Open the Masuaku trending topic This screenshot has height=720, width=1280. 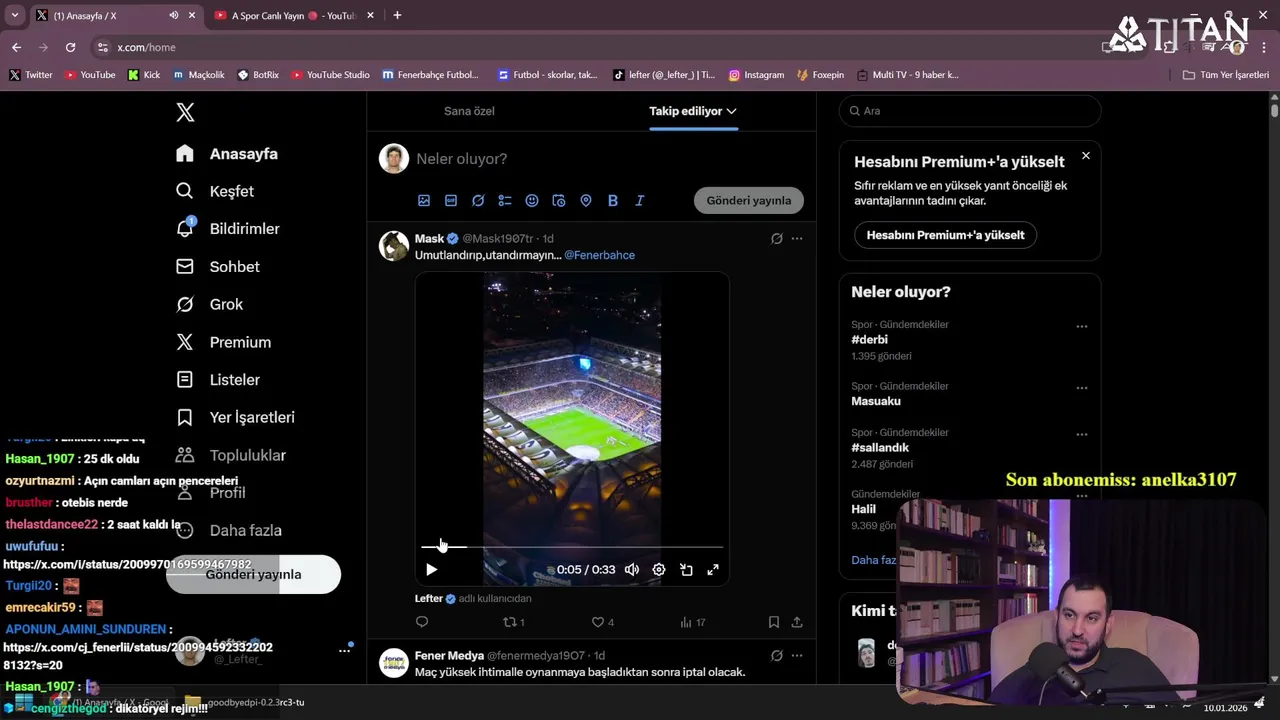coord(876,401)
